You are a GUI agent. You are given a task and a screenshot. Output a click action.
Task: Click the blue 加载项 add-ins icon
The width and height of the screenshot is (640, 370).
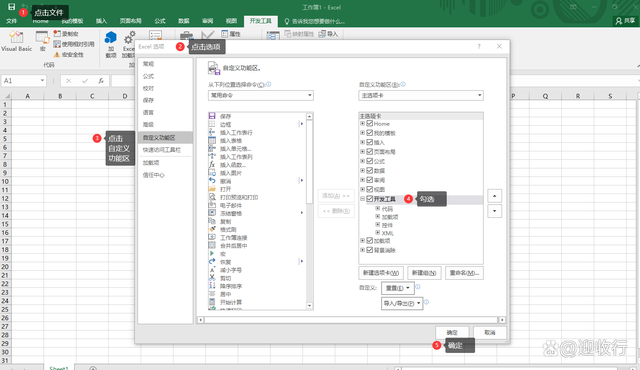[111, 38]
